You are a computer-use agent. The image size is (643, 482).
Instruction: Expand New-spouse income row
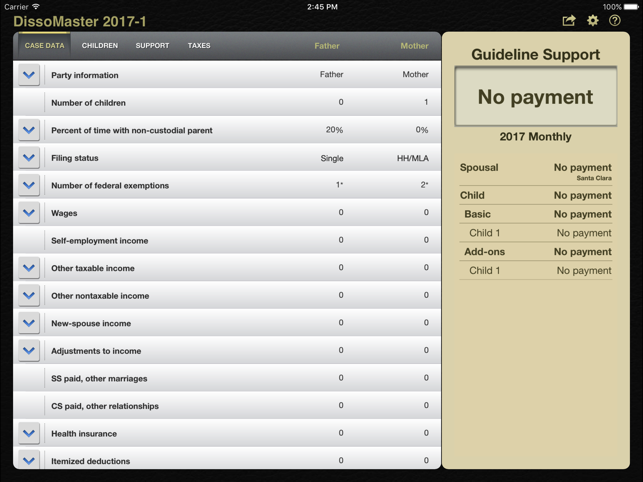[29, 323]
